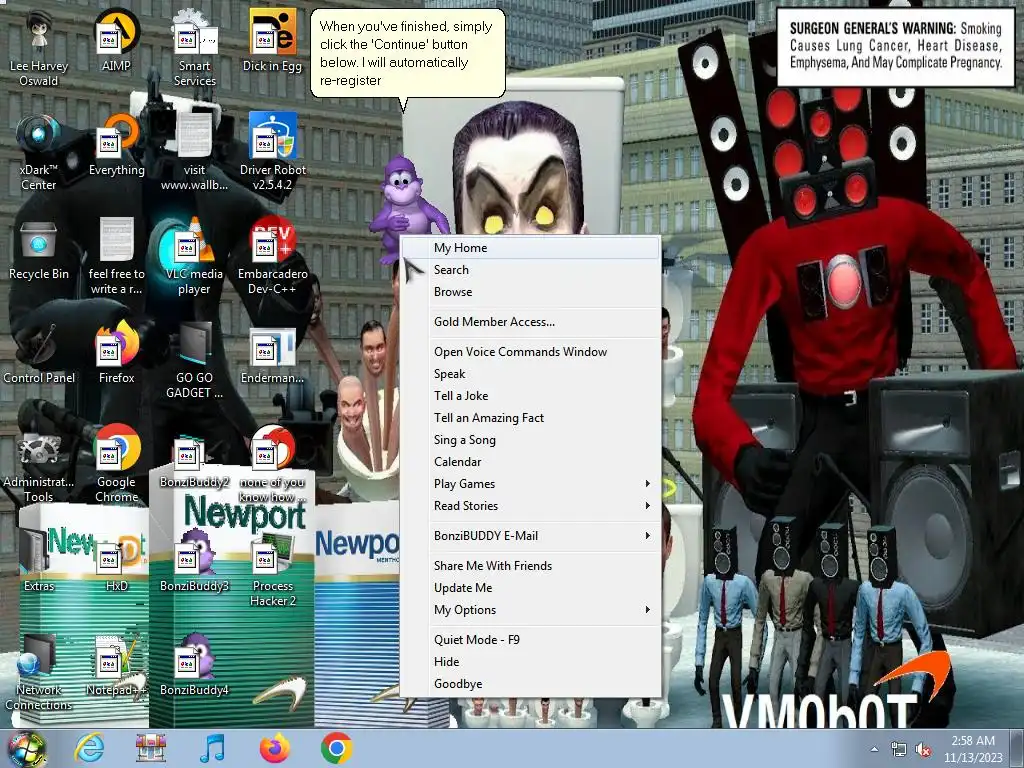Click the BonziBuddy2 desktop icon
Viewport: 1024px width, 768px height.
point(195,461)
